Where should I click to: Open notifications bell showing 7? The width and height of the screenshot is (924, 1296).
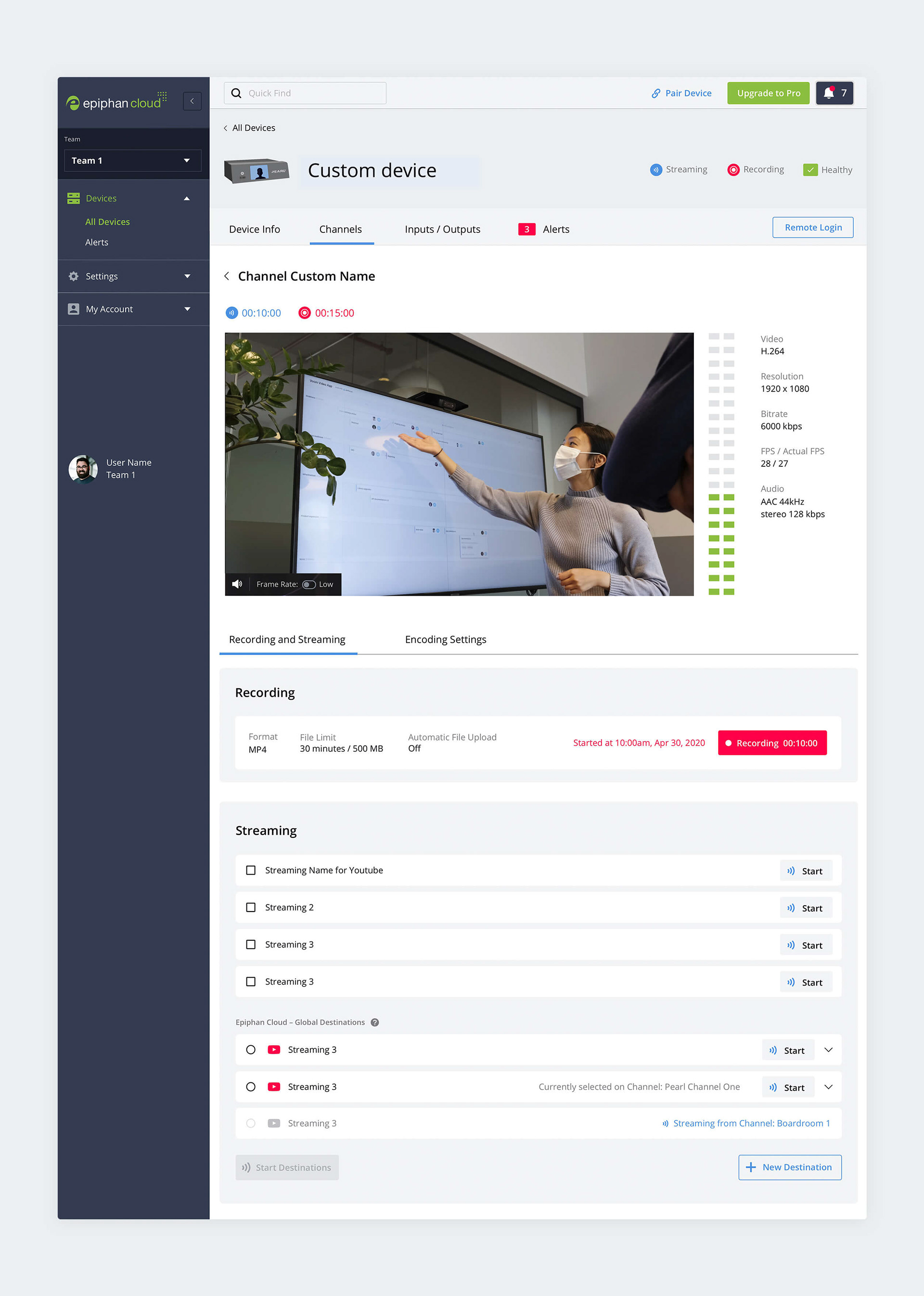tap(834, 93)
